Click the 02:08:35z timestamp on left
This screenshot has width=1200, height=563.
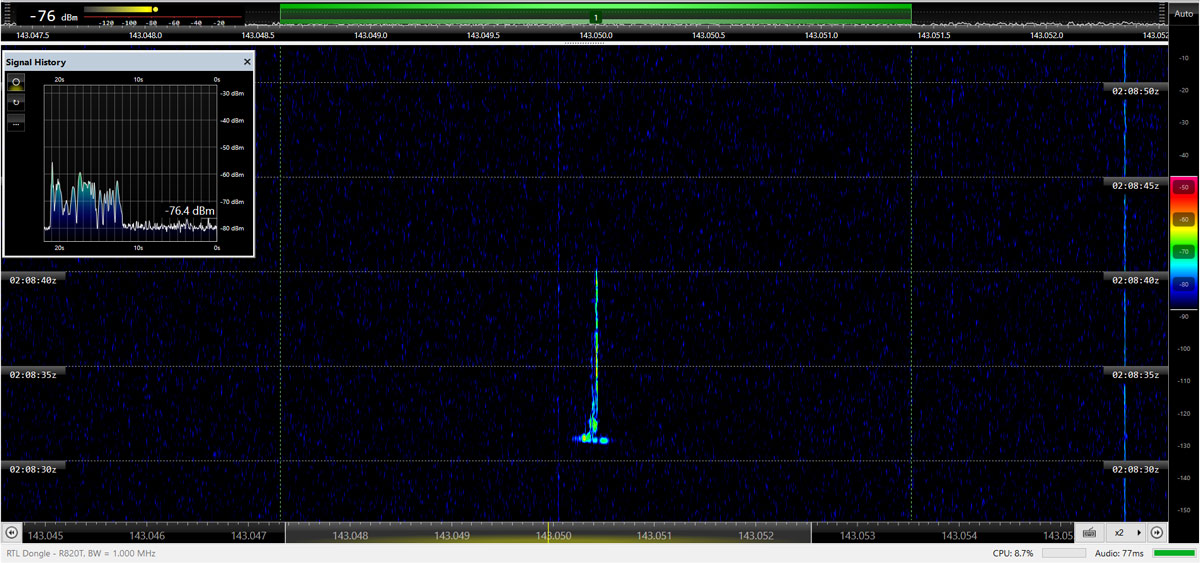[33, 374]
